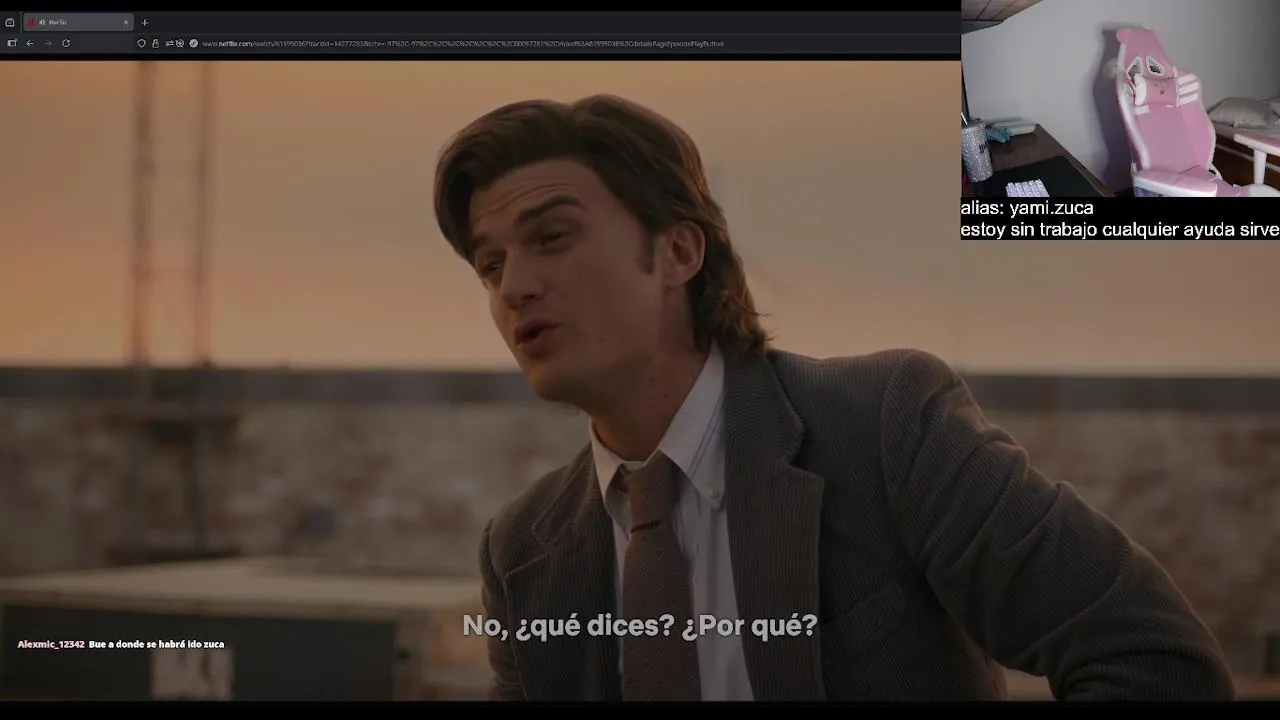
Task: Open the tab overview icon
Action: 10,22
